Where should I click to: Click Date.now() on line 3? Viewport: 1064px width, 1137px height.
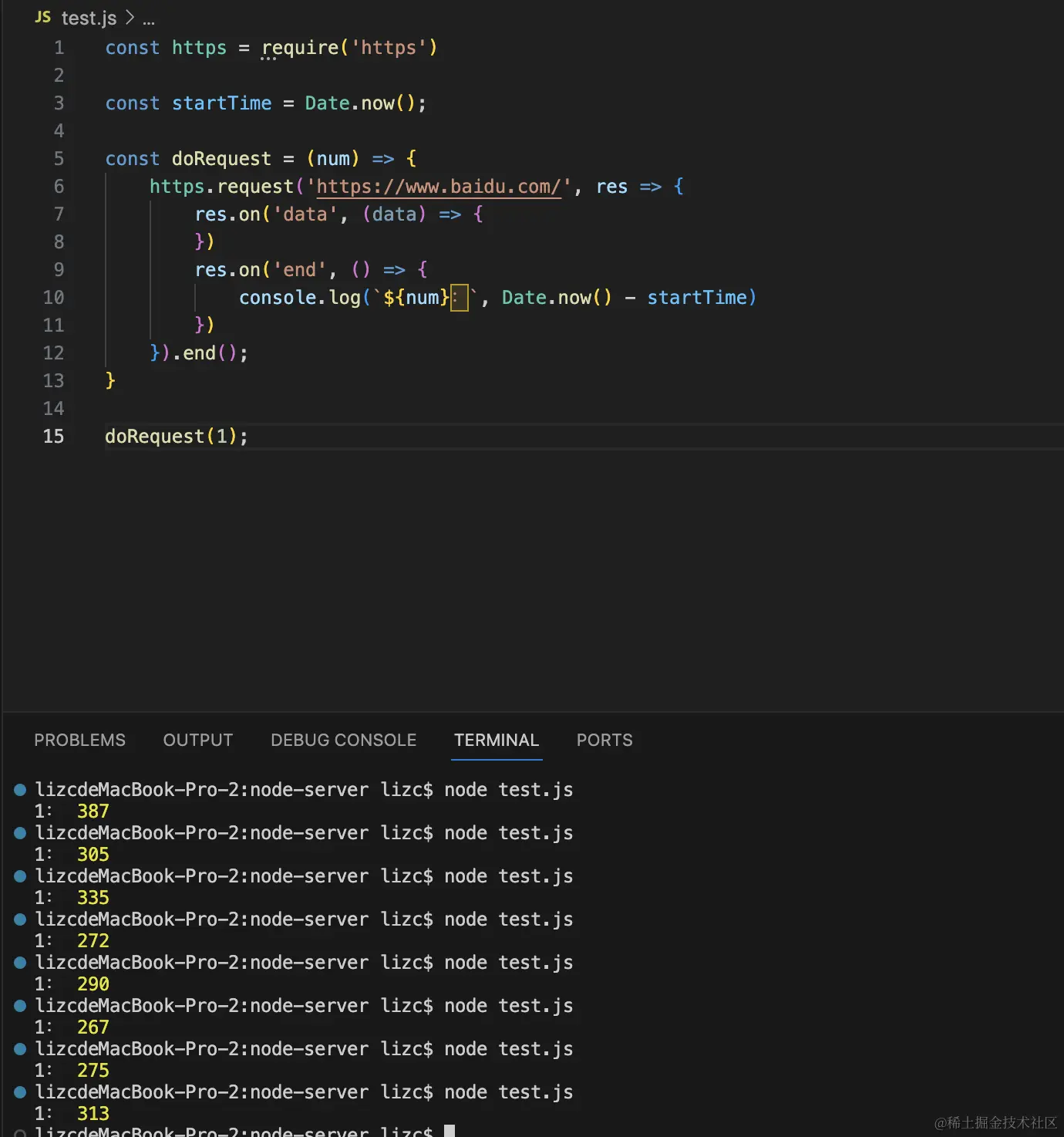360,103
